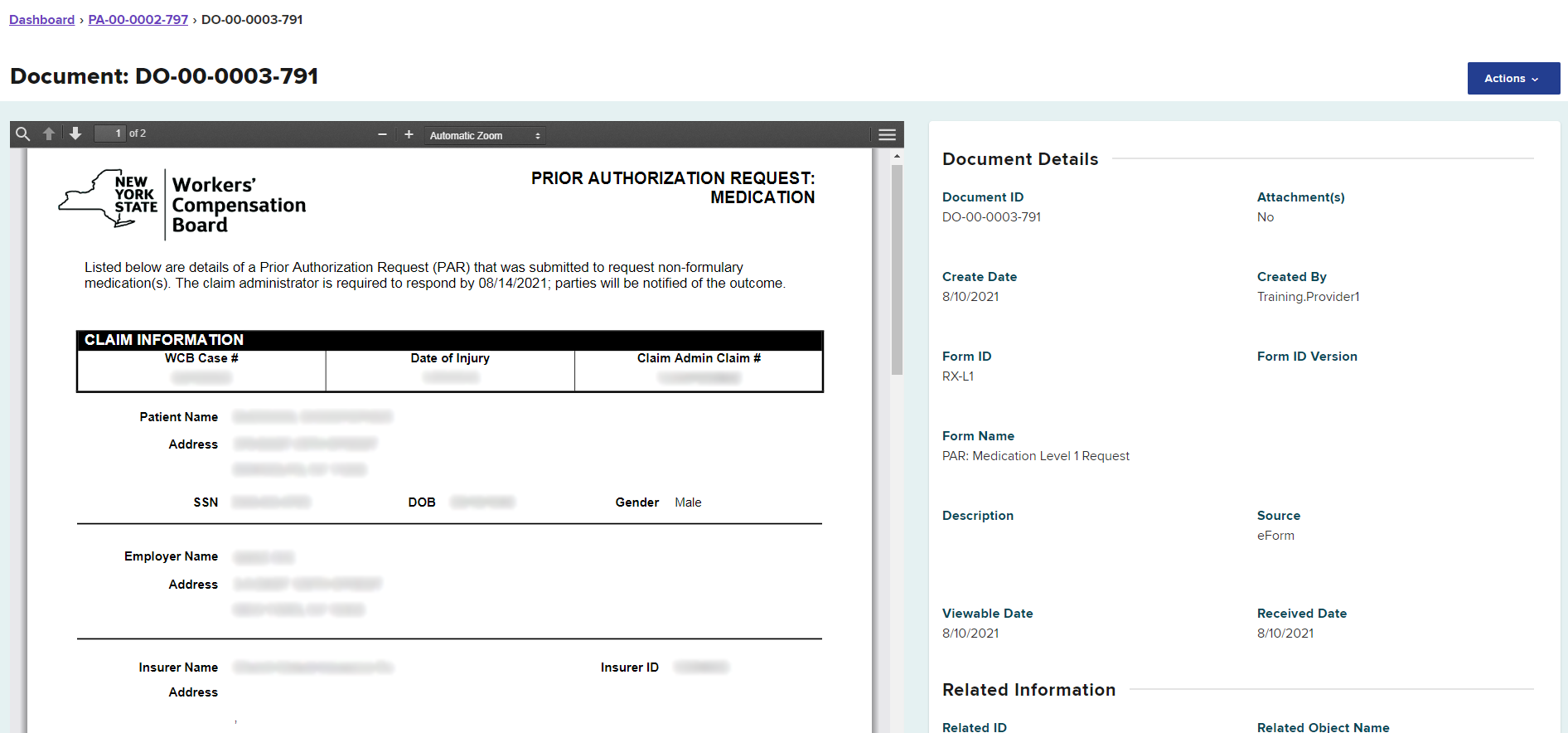
Task: Click the Prior Authorization Request title in PDF
Action: (673, 187)
